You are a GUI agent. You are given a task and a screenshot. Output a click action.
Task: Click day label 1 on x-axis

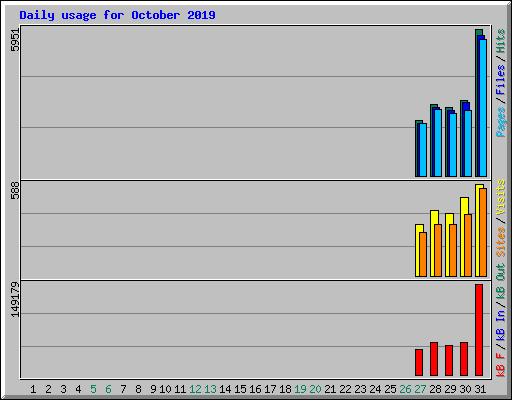click(33, 389)
